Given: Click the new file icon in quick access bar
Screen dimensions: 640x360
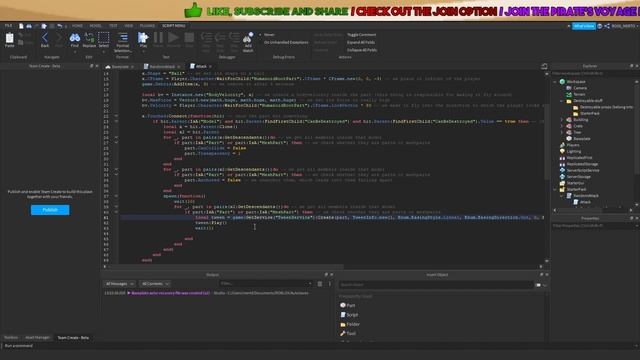Looking at the screenshot, I should (x=21, y=26).
